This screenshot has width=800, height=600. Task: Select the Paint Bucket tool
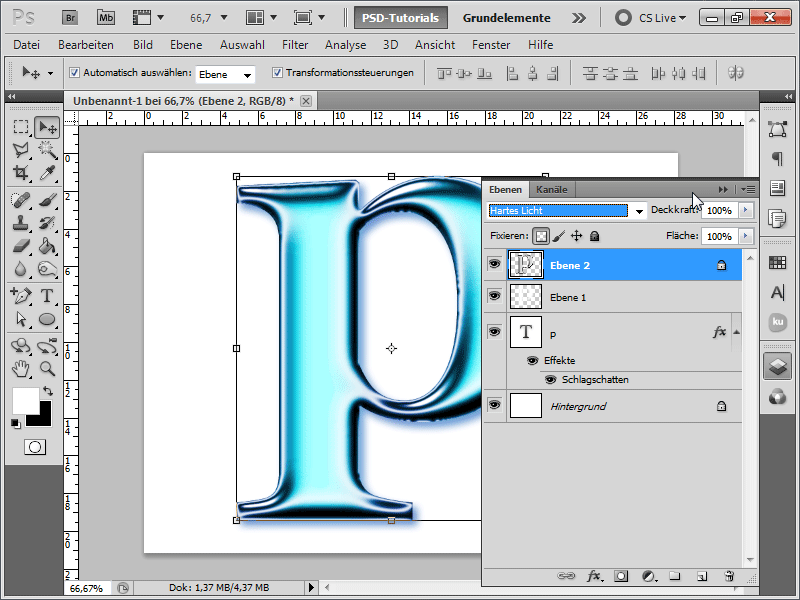(47, 246)
